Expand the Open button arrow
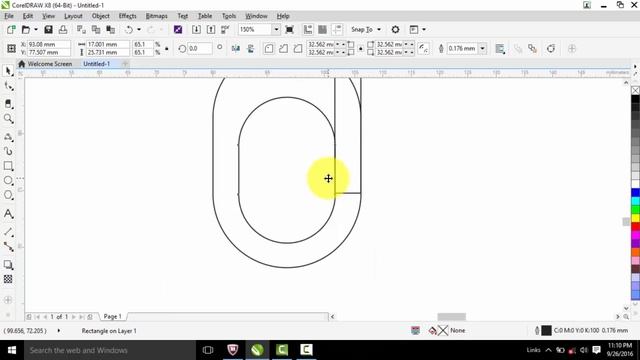The width and height of the screenshot is (640, 360). click(x=36, y=29)
